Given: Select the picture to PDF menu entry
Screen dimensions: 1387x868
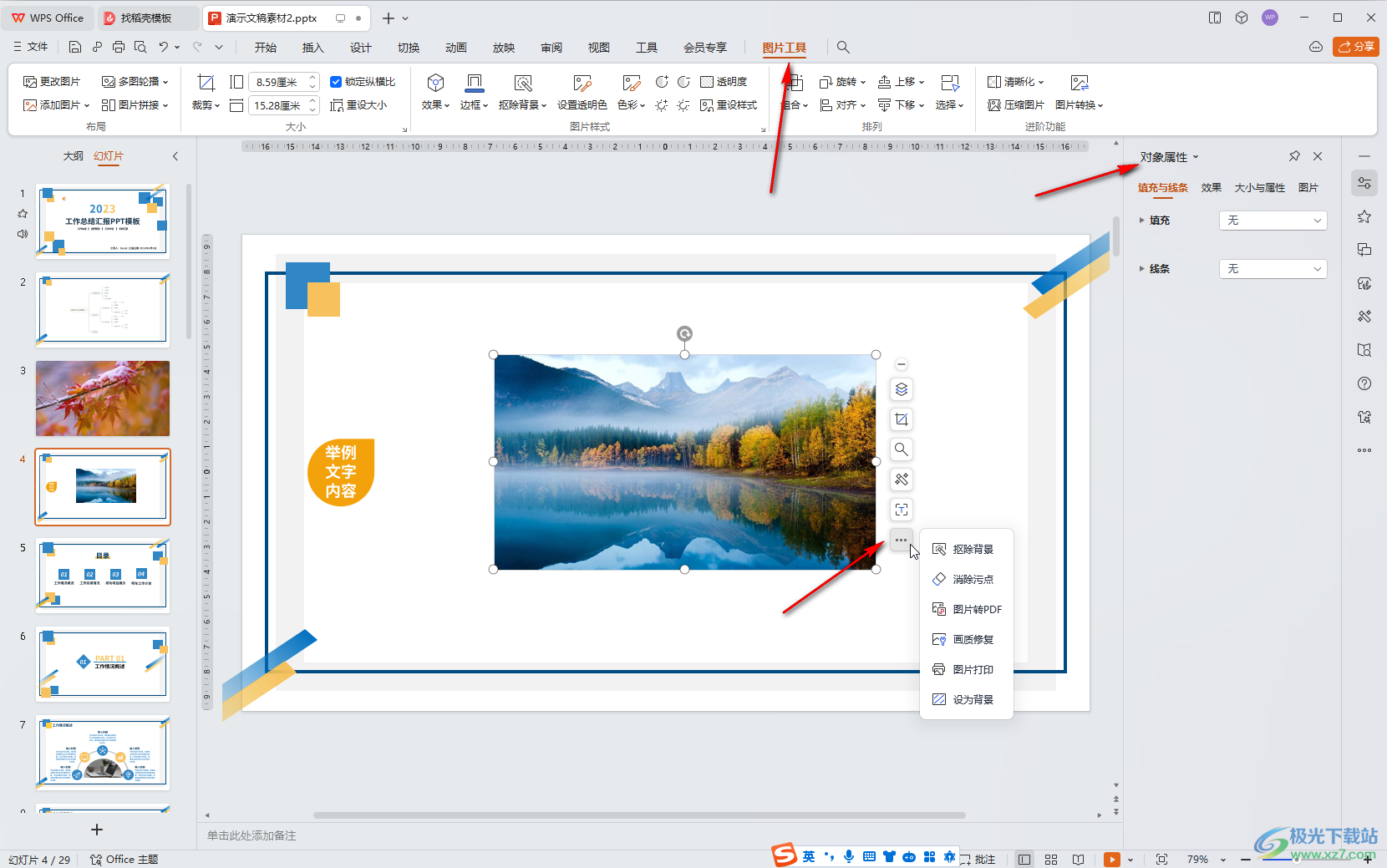Looking at the screenshot, I should click(966, 609).
